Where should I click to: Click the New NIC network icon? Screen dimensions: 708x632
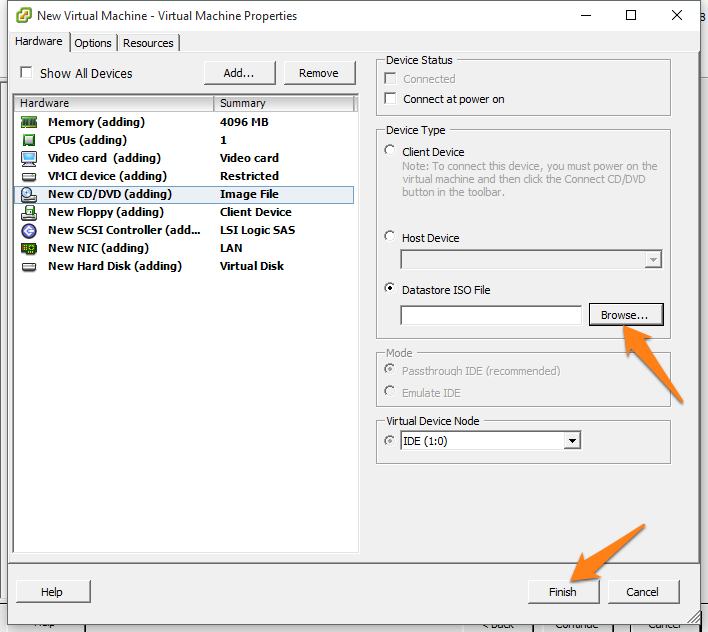tap(29, 248)
